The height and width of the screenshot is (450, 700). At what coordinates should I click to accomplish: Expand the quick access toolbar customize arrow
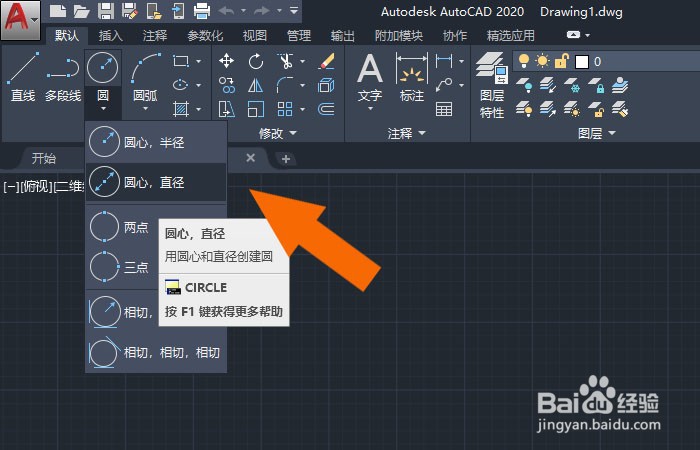294,10
